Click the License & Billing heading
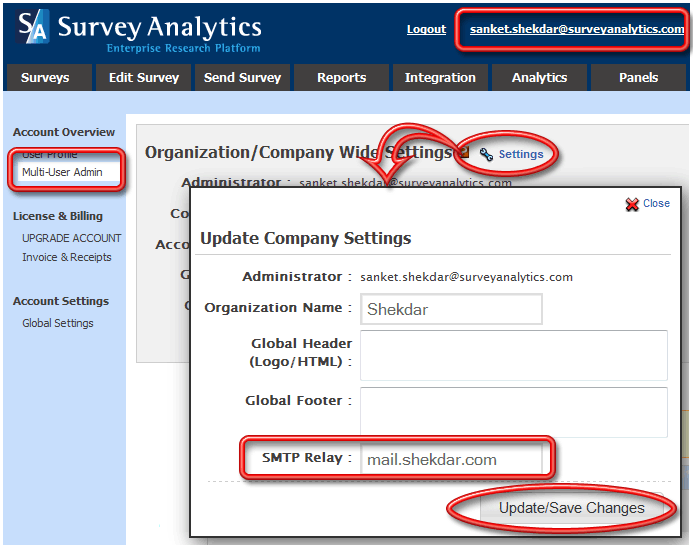This screenshot has width=693, height=550. coord(58,216)
